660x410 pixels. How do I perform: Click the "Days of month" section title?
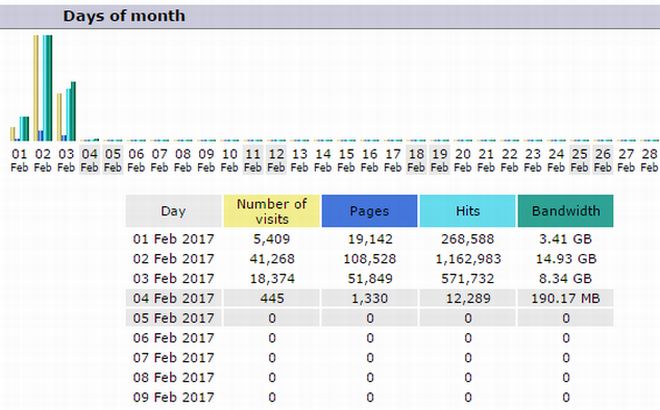[124, 16]
